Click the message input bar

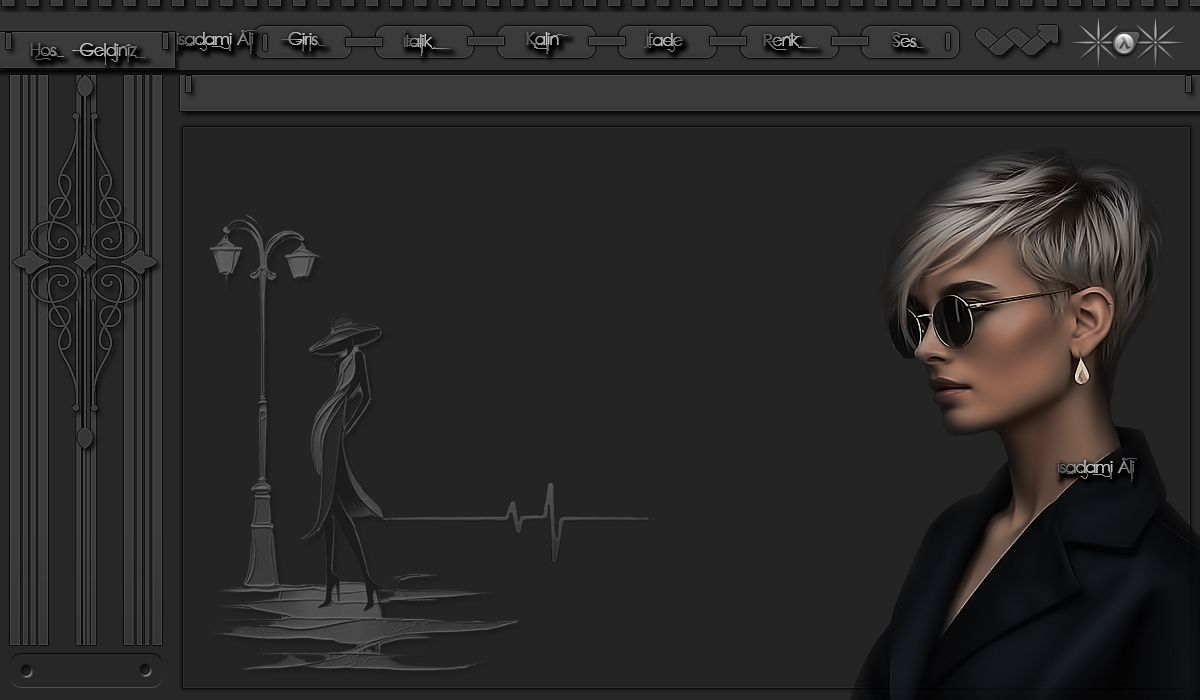tap(689, 93)
